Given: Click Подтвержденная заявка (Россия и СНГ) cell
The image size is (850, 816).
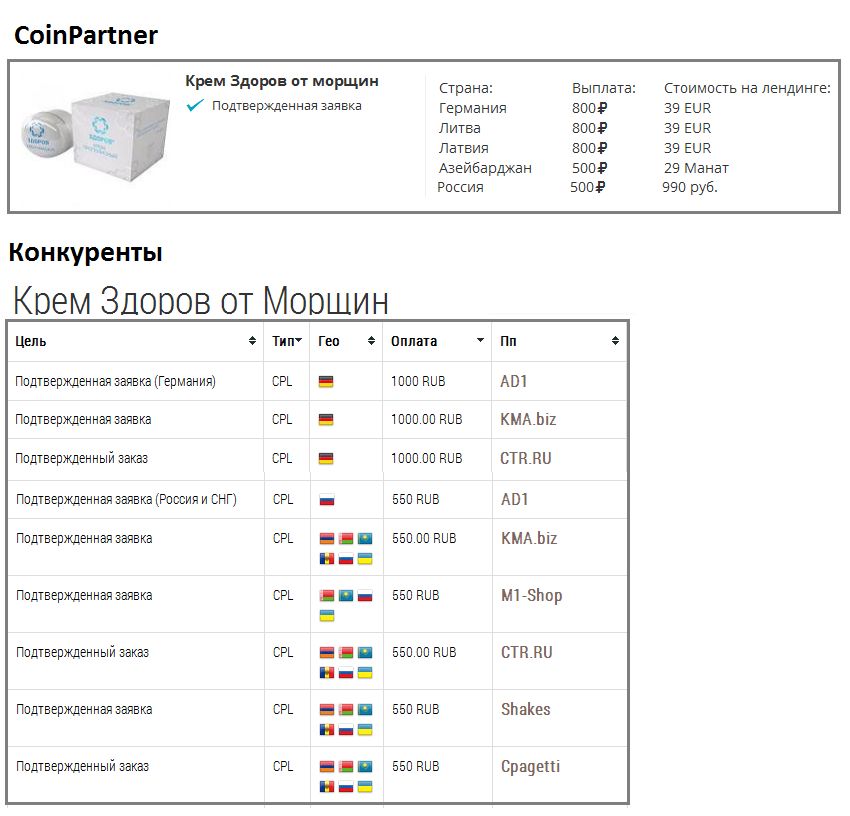Looking at the screenshot, I should pos(126,499).
